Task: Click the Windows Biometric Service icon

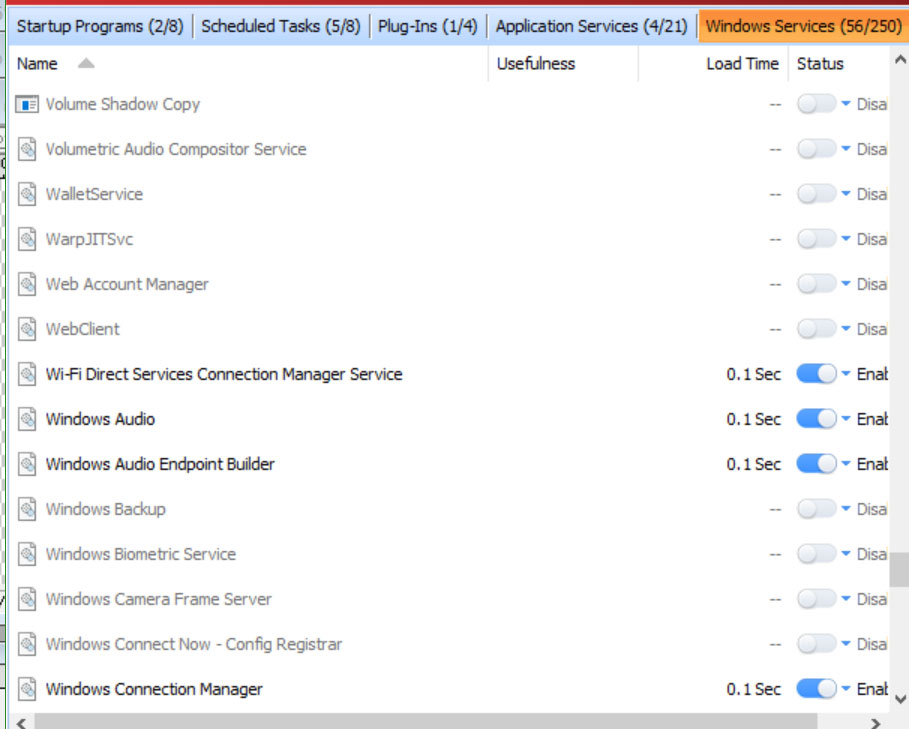Action: (27, 554)
